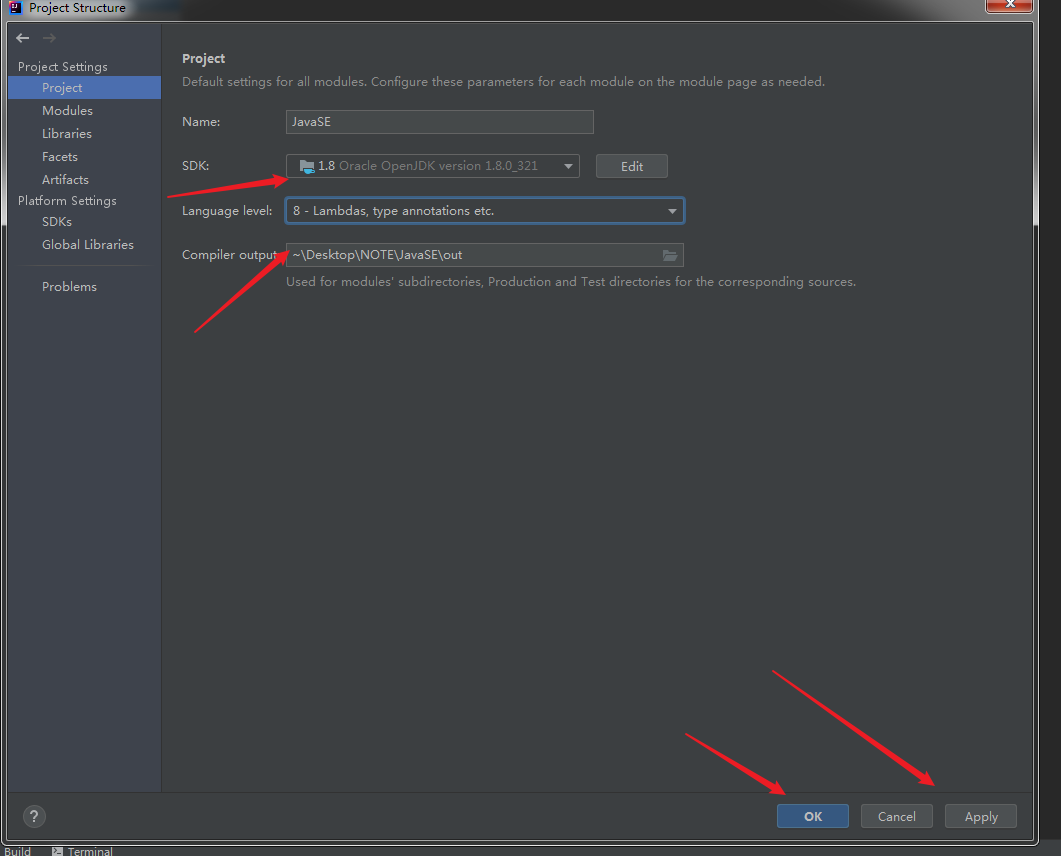Select Project in the settings sidebar
The width and height of the screenshot is (1061, 856).
tap(85, 87)
